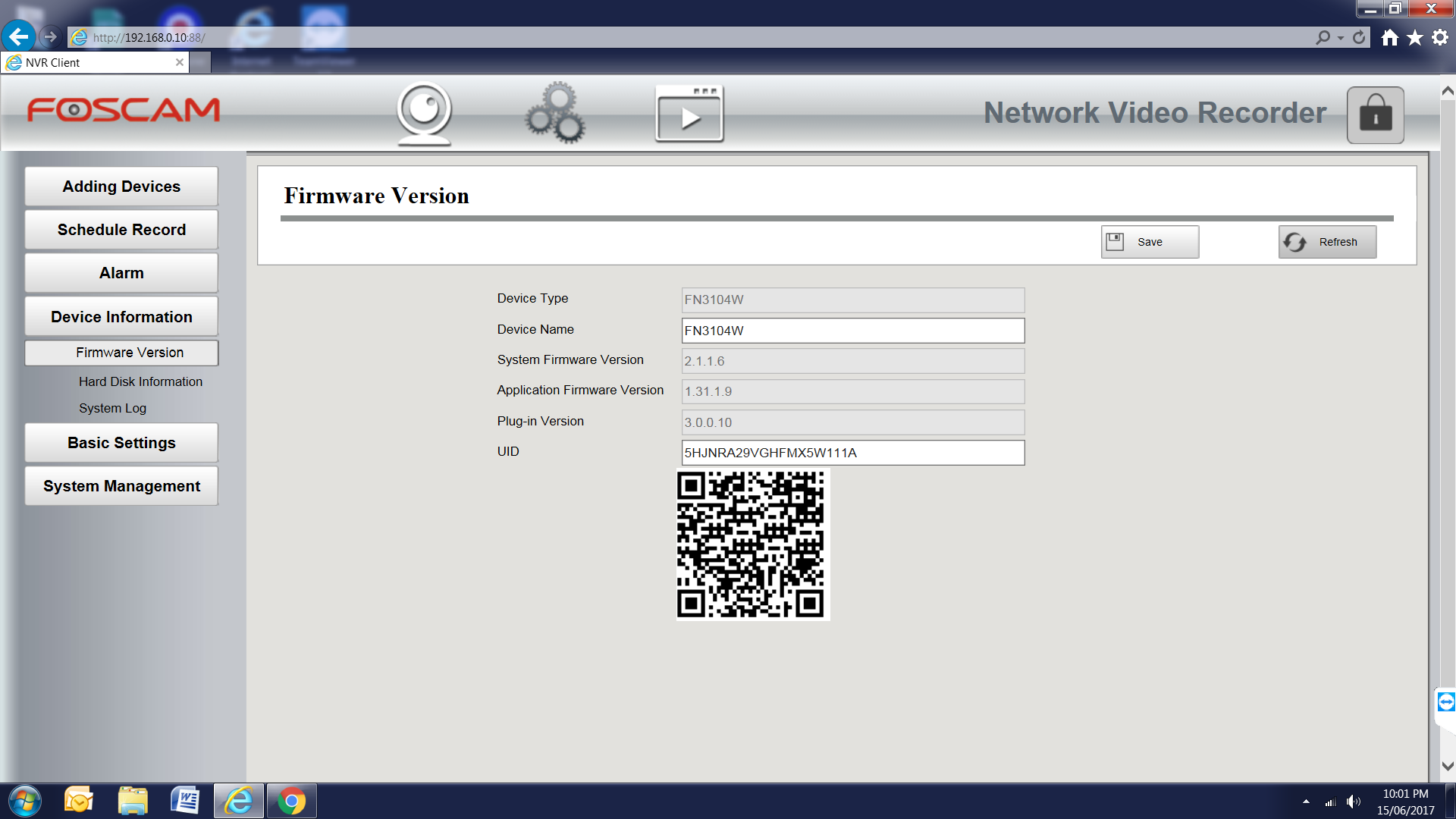Click the Save floppy disk button
This screenshot has width=1456, height=819.
pos(1150,242)
